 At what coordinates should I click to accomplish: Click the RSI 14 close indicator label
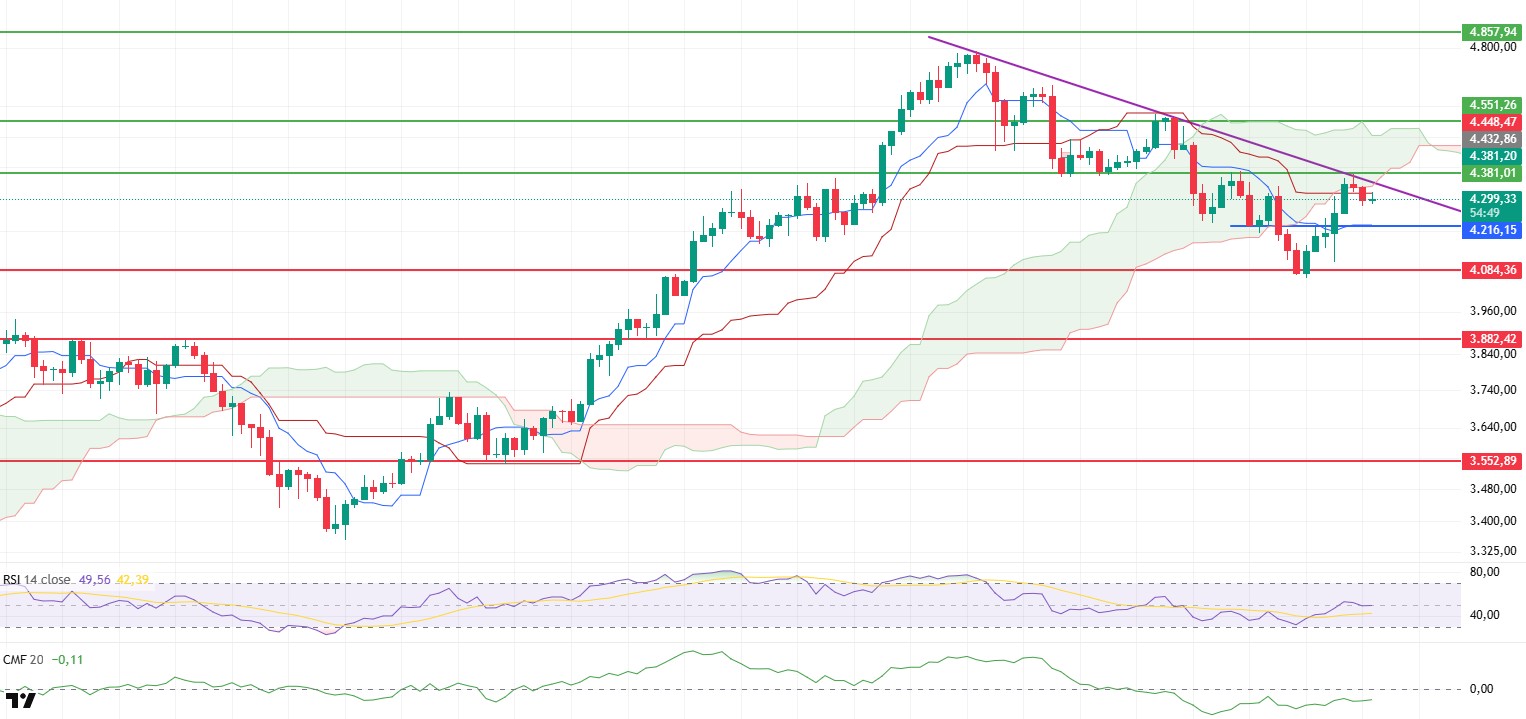(35, 579)
